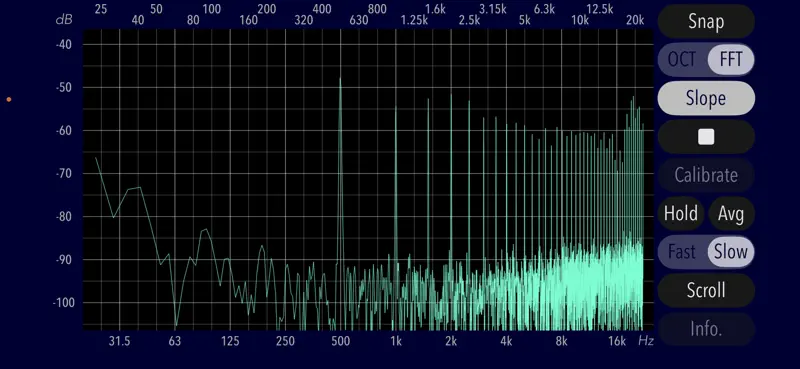The width and height of the screenshot is (800, 369).
Task: Set response speed to Slow
Action: click(x=731, y=252)
